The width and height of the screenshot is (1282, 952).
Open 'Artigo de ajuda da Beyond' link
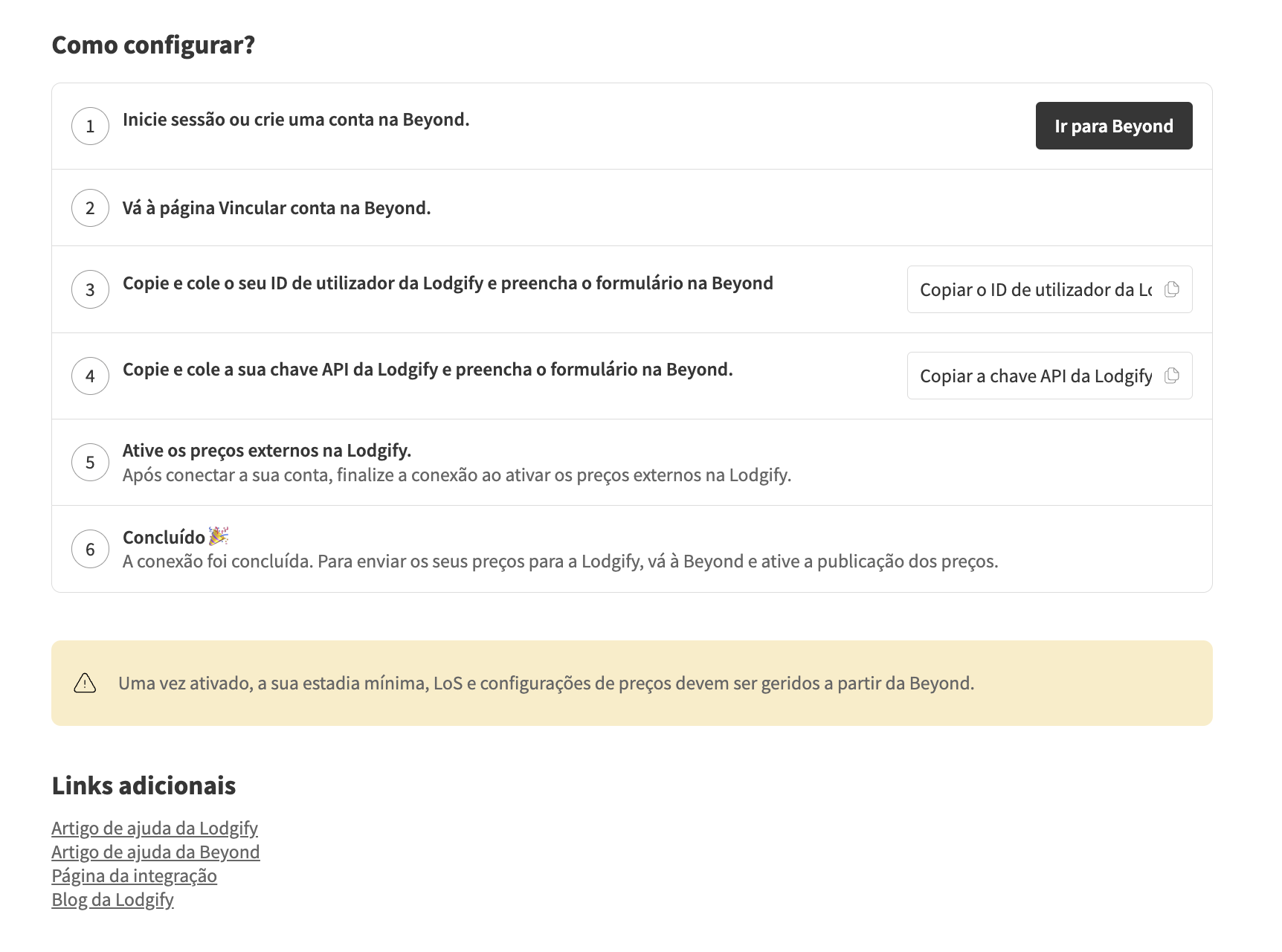(x=155, y=852)
